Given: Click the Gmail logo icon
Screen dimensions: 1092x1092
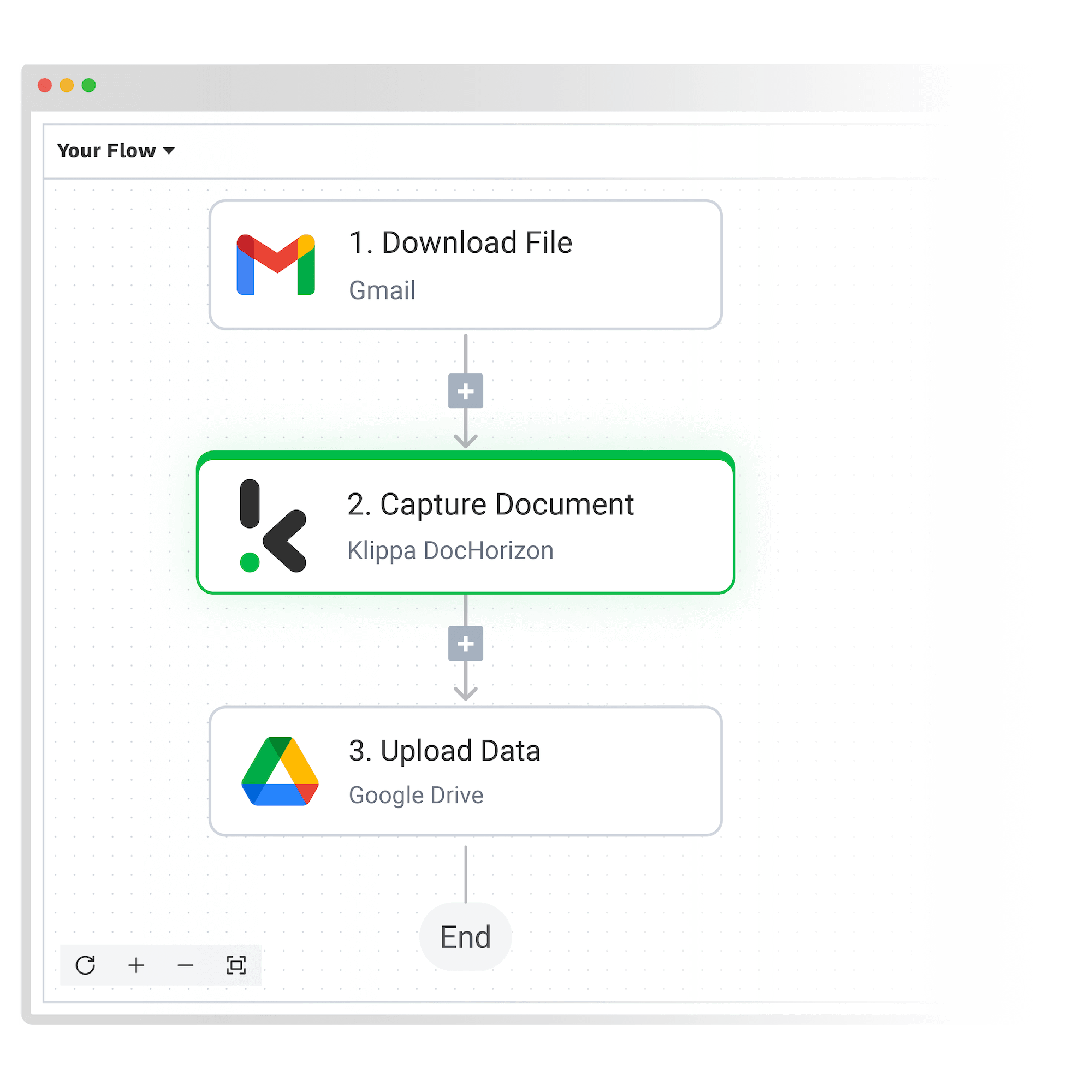Looking at the screenshot, I should point(275,264).
